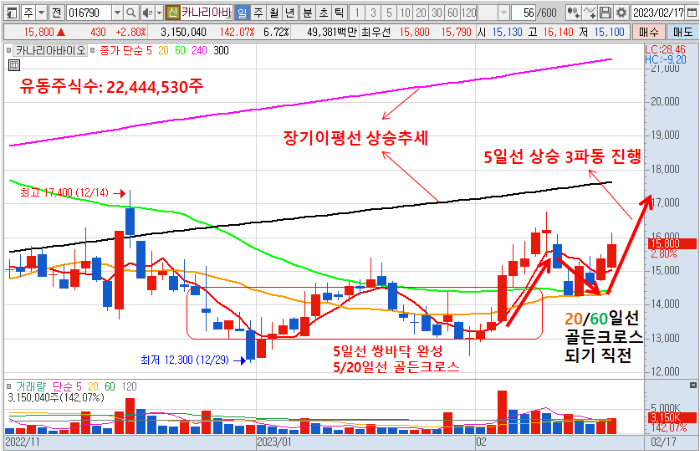Open the 주 market type dropdown arrow
Image resolution: width=700 pixels, height=451 pixels.
pos(41,13)
